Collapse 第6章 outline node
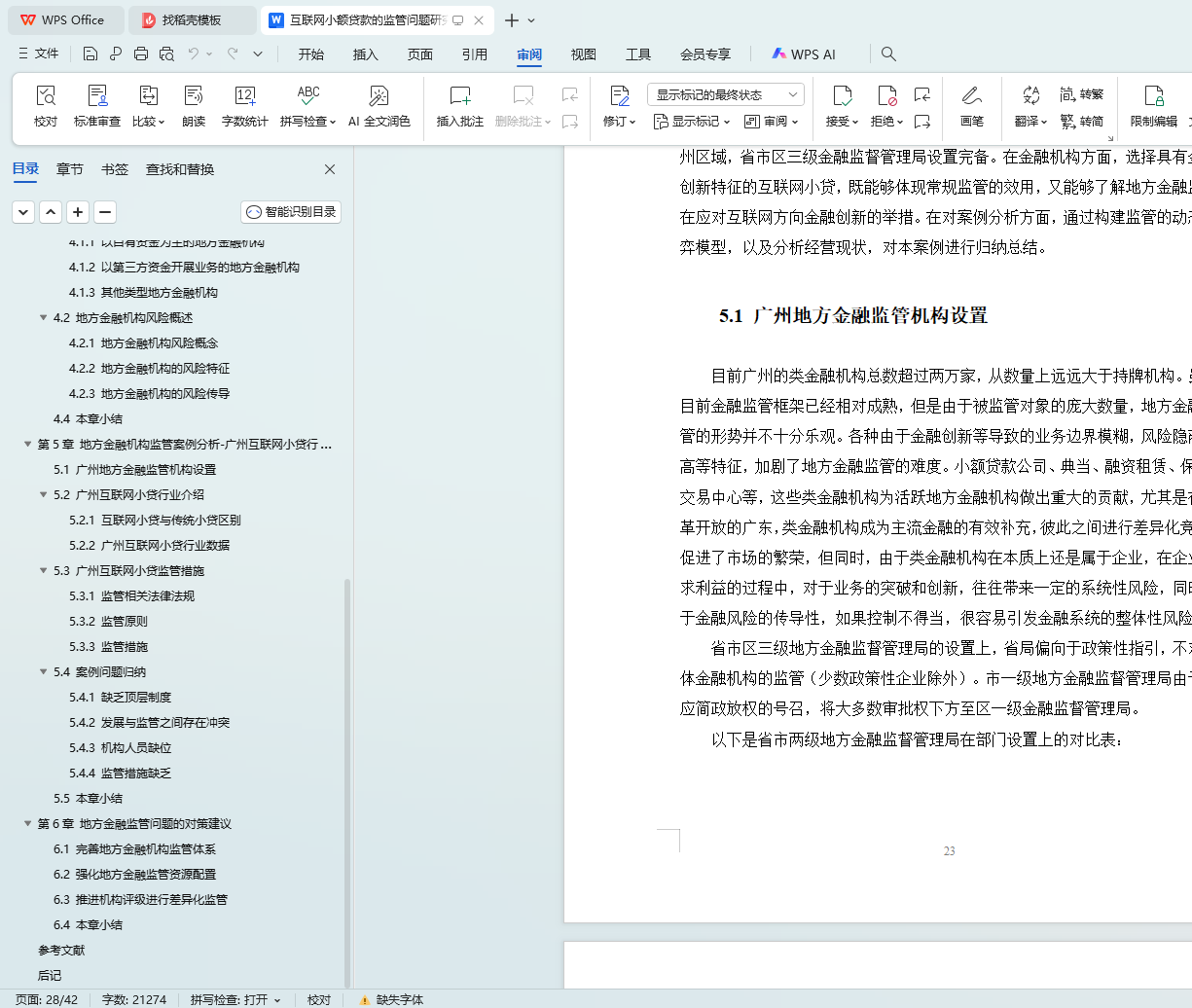 [28, 824]
